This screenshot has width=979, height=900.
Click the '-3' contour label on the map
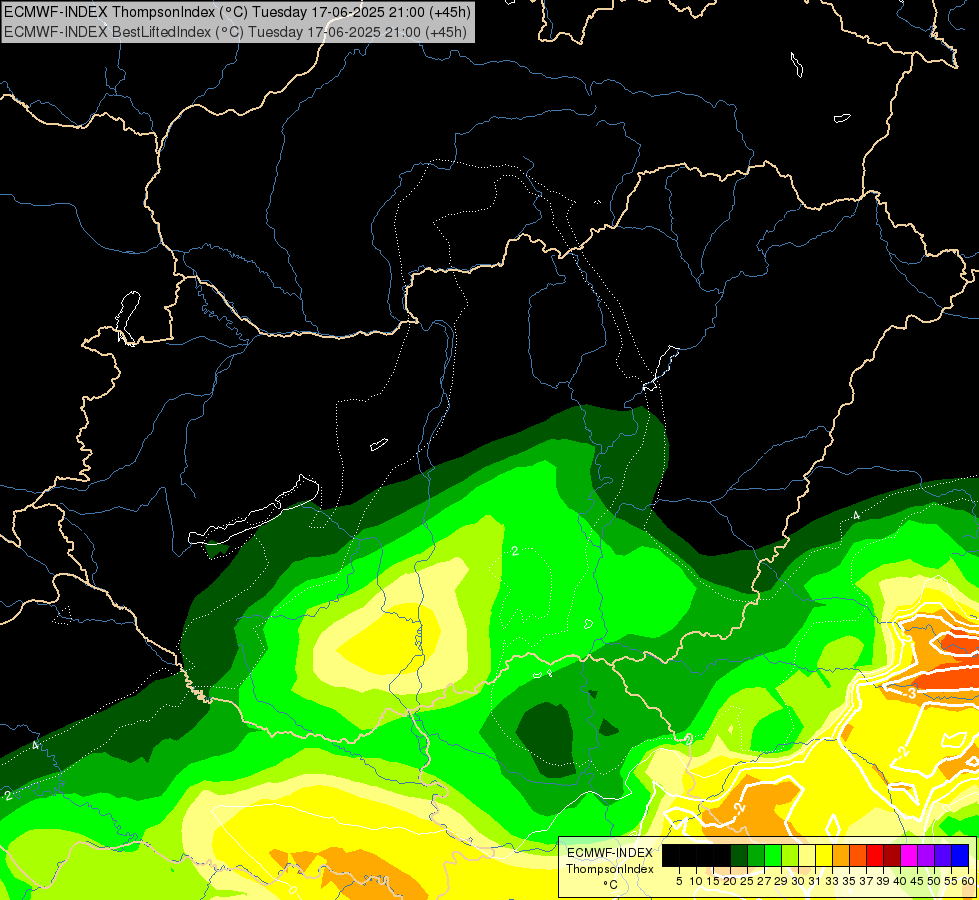910,693
